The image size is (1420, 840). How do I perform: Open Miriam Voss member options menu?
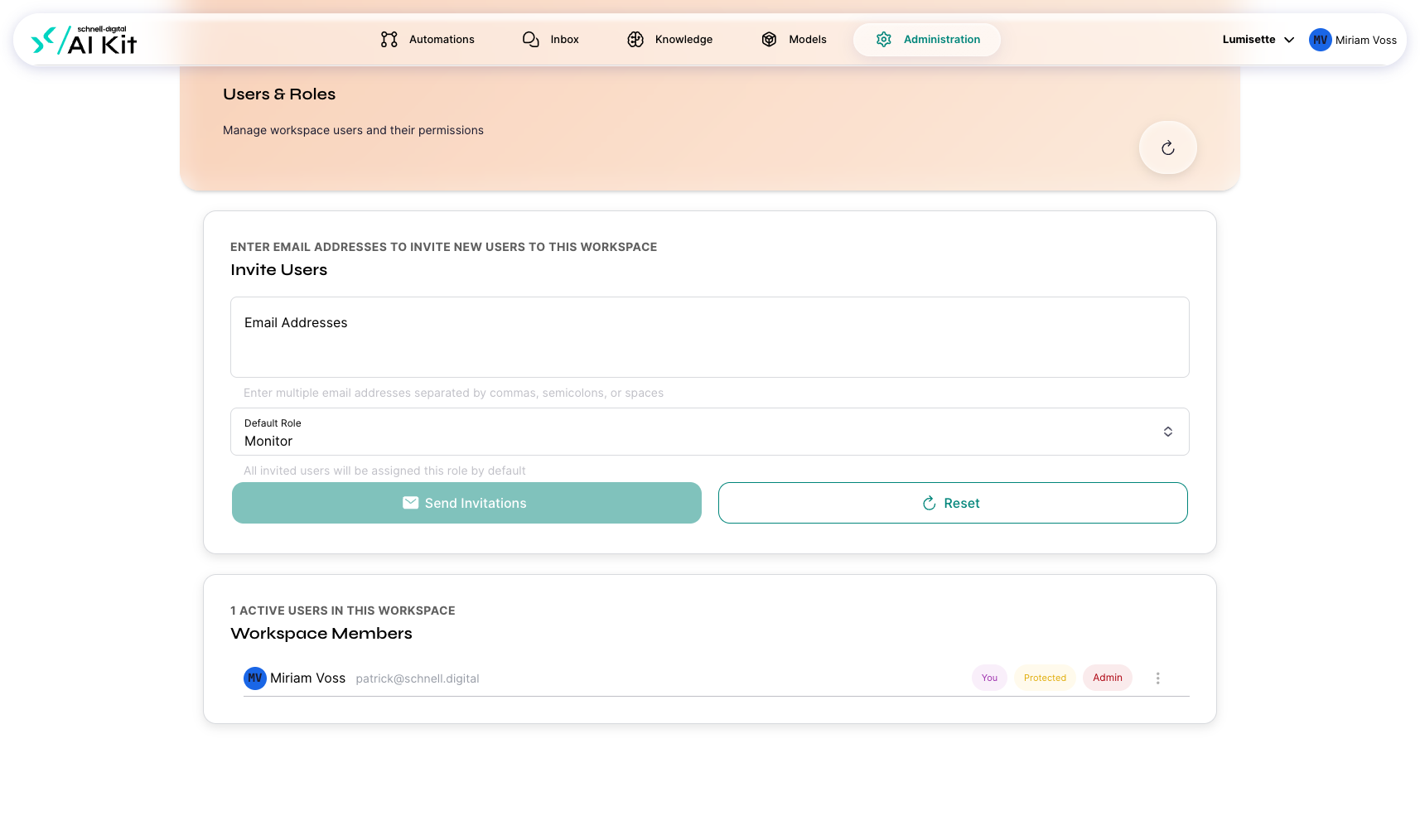(x=1158, y=678)
